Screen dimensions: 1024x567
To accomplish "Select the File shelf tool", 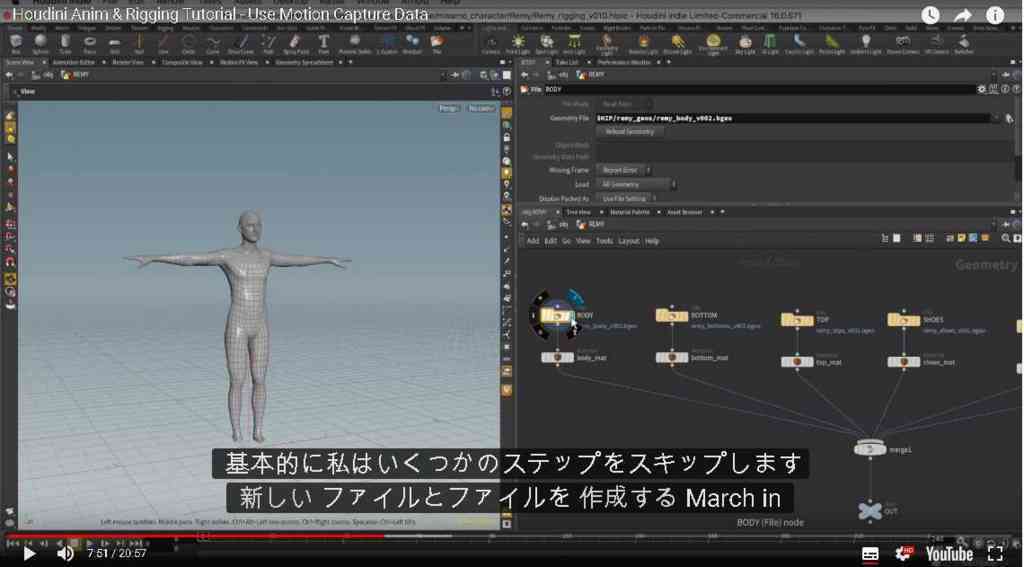I will (x=437, y=44).
